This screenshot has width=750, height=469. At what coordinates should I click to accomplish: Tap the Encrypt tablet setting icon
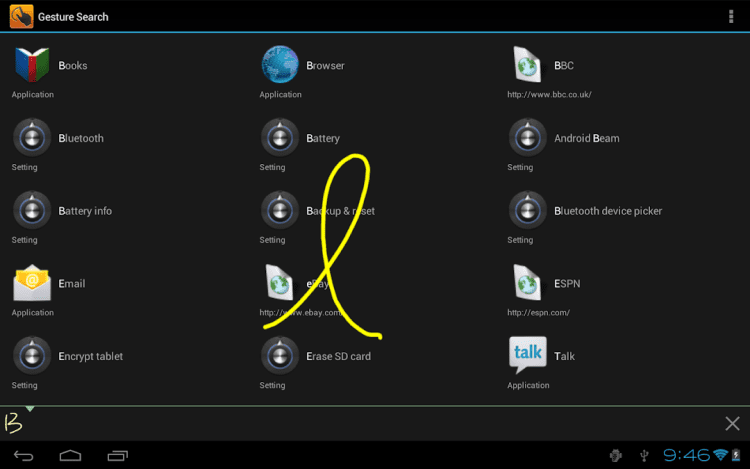(x=32, y=356)
